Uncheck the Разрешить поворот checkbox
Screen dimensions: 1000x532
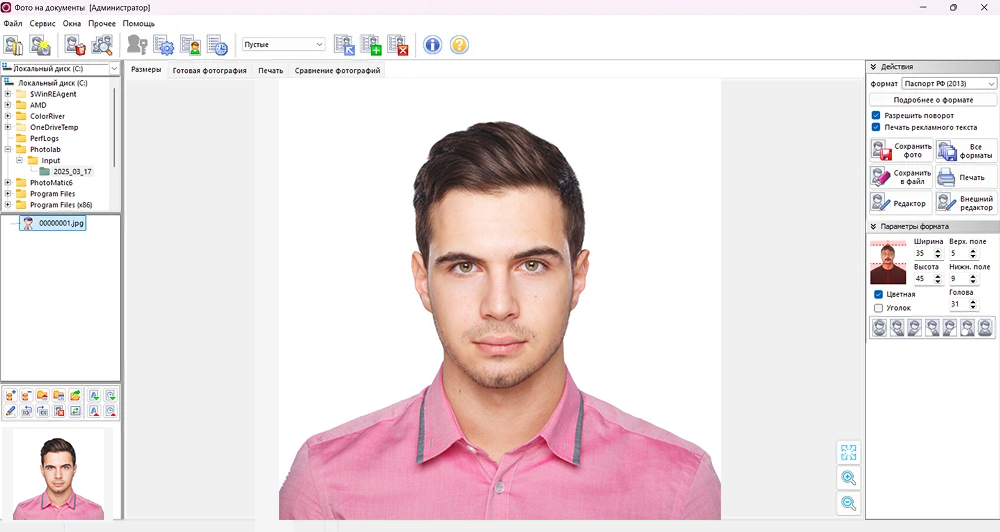click(876, 116)
